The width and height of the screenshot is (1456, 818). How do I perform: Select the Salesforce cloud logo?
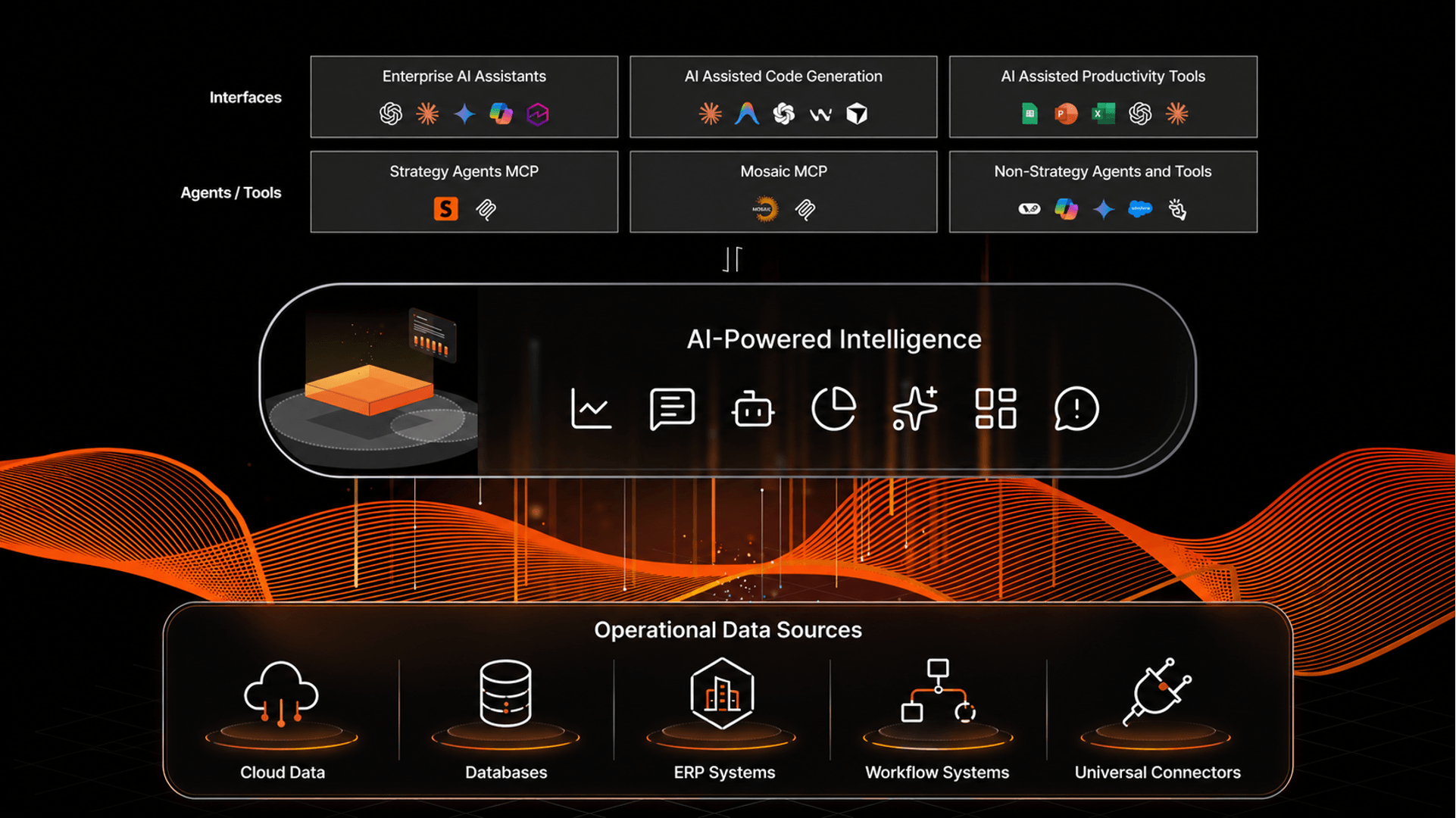tap(1140, 209)
